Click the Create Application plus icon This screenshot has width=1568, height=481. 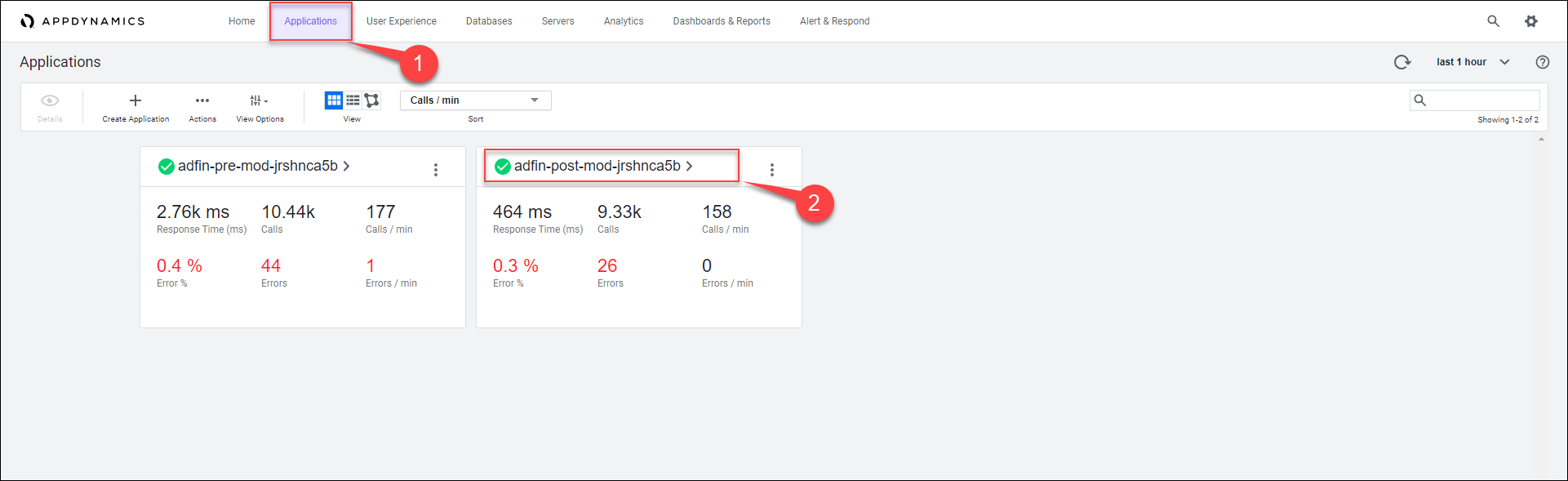point(135,100)
